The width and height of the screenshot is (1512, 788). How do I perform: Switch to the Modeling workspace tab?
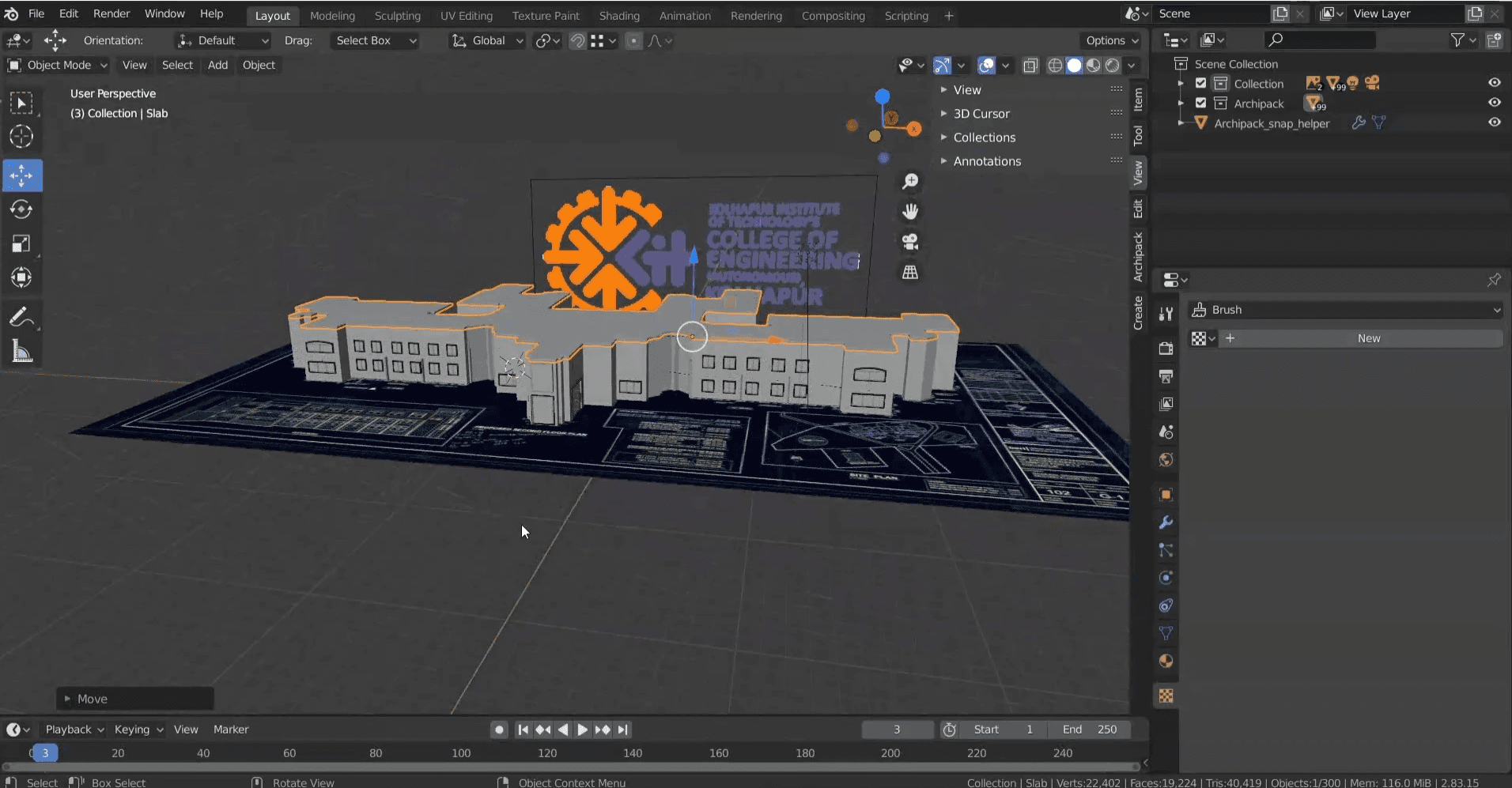click(332, 15)
